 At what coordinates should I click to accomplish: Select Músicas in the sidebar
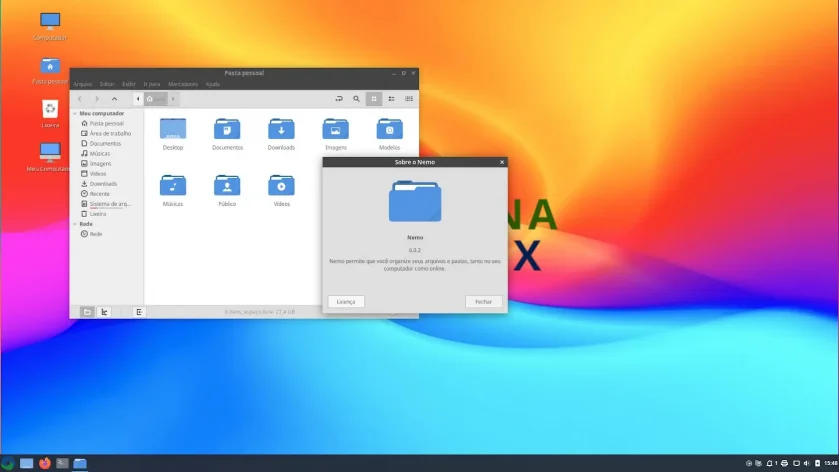pos(100,154)
